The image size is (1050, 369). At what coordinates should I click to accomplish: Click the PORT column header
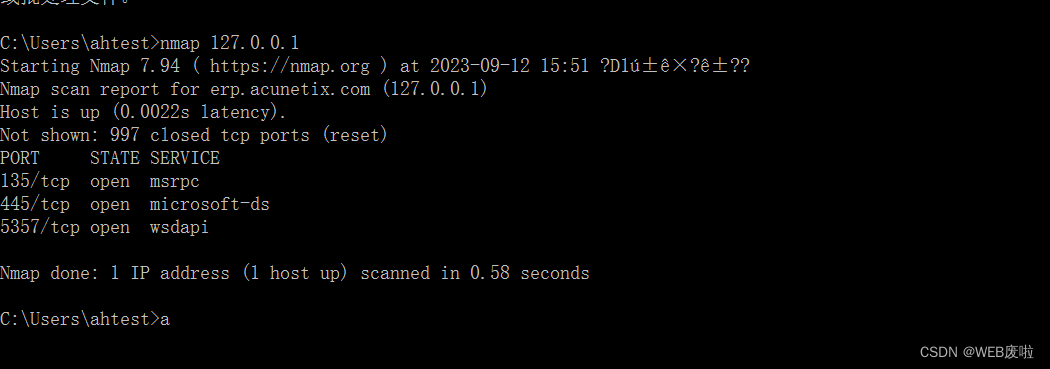coord(20,158)
